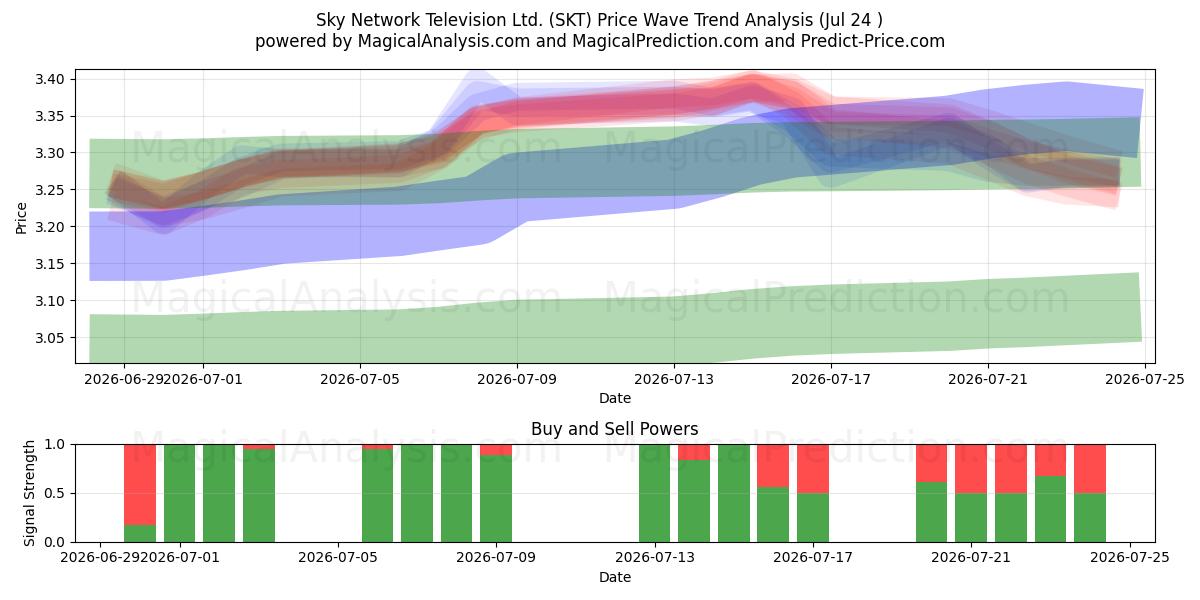1200x600 pixels.
Task: Click the 3.35 price tick label
Action: click(x=50, y=116)
